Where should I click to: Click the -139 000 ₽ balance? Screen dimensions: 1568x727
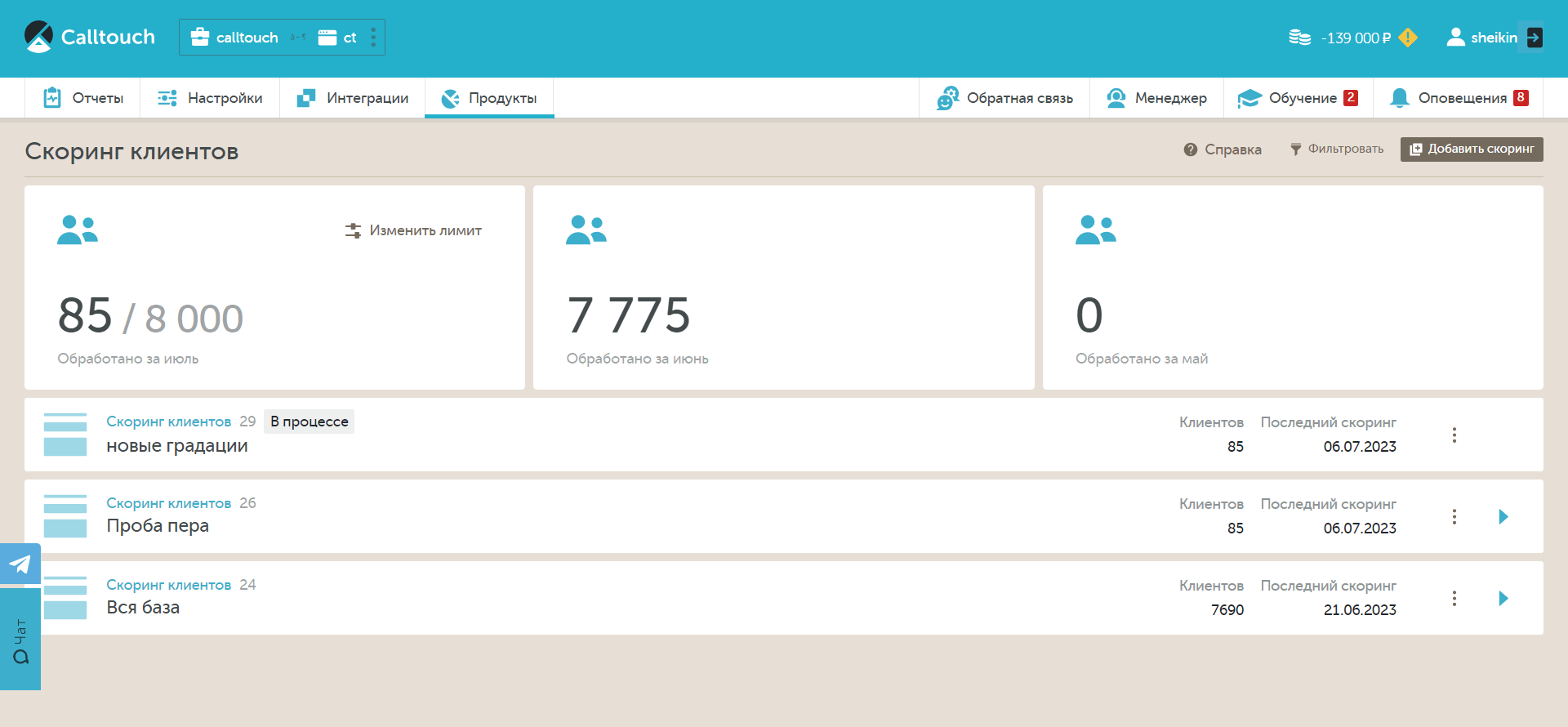(1356, 38)
